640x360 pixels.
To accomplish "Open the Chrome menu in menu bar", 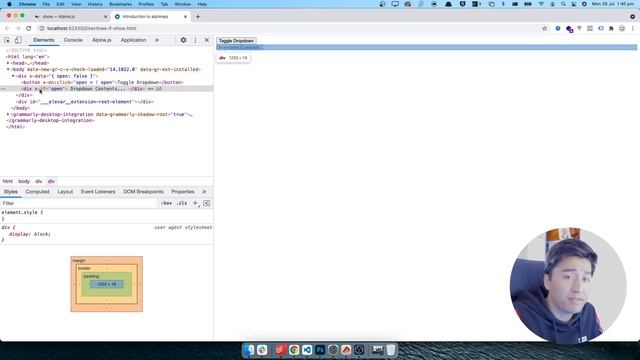I will coord(27,4).
